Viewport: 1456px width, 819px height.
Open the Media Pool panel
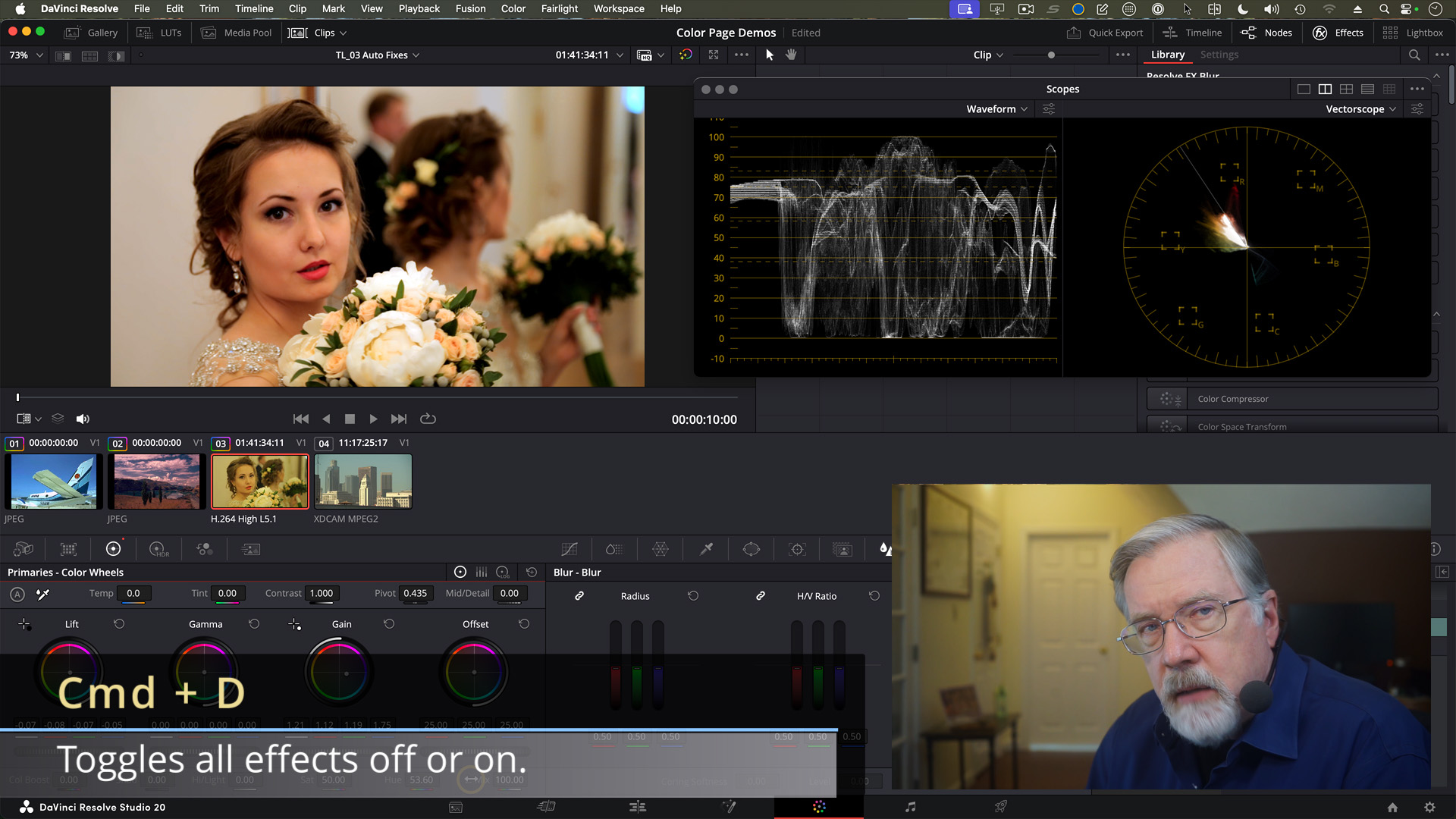(237, 33)
